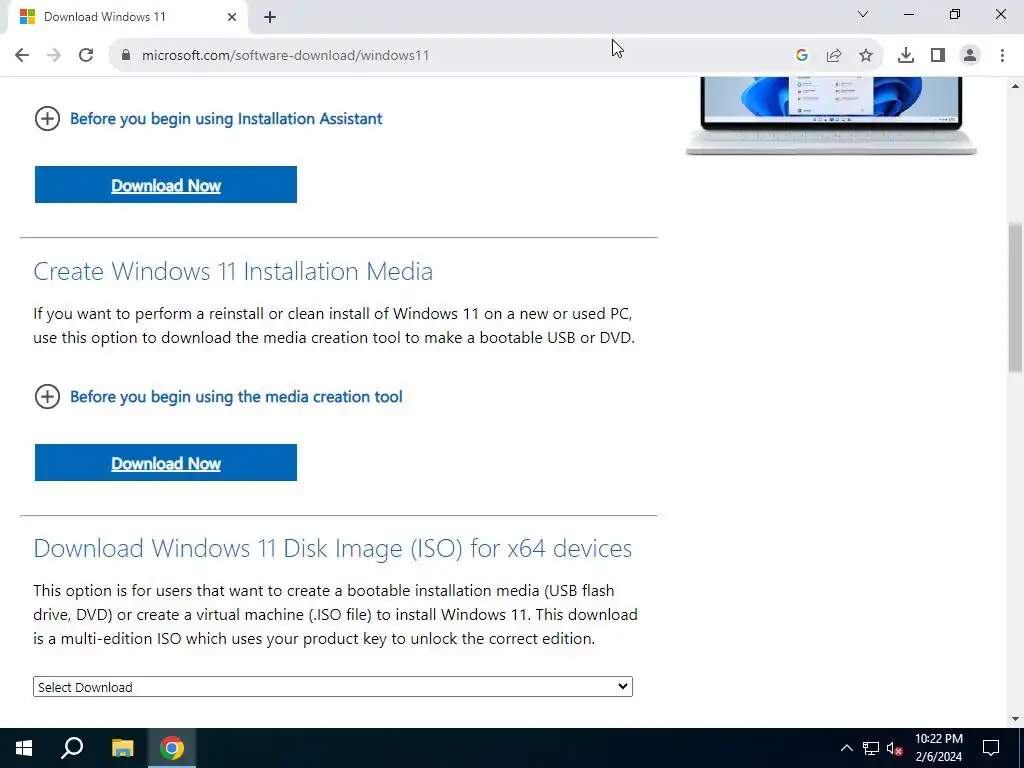Open network status tray icon
Screen dimensions: 1024x768
pos(871,748)
